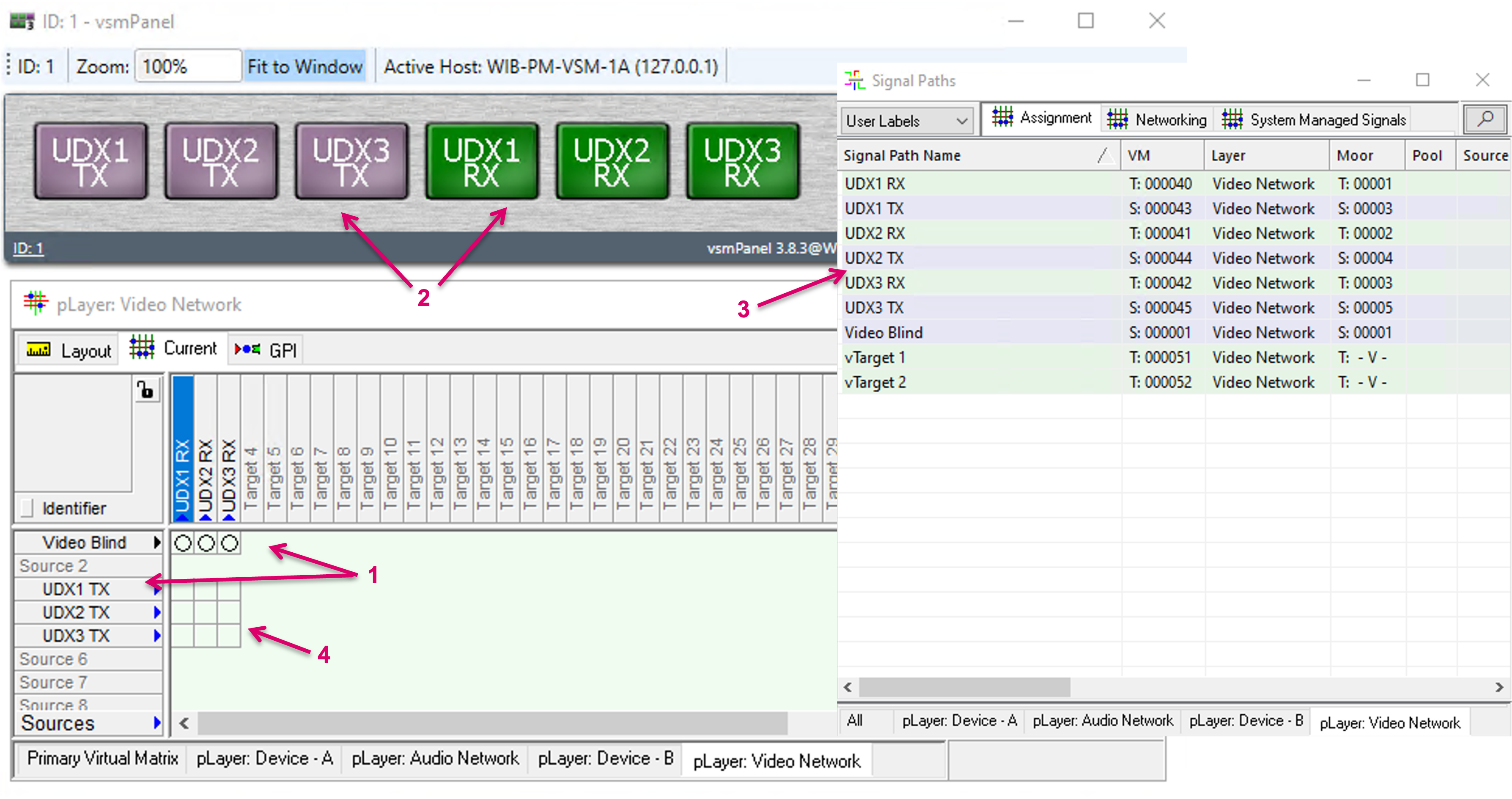Click the Zoom 100% input field
Image resolution: width=1512 pixels, height=799 pixels.
(x=188, y=66)
